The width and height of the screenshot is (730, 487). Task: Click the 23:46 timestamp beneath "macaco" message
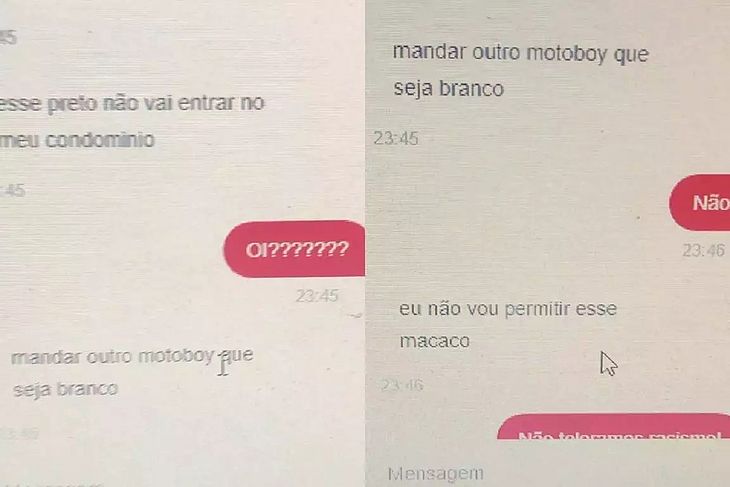(x=402, y=385)
